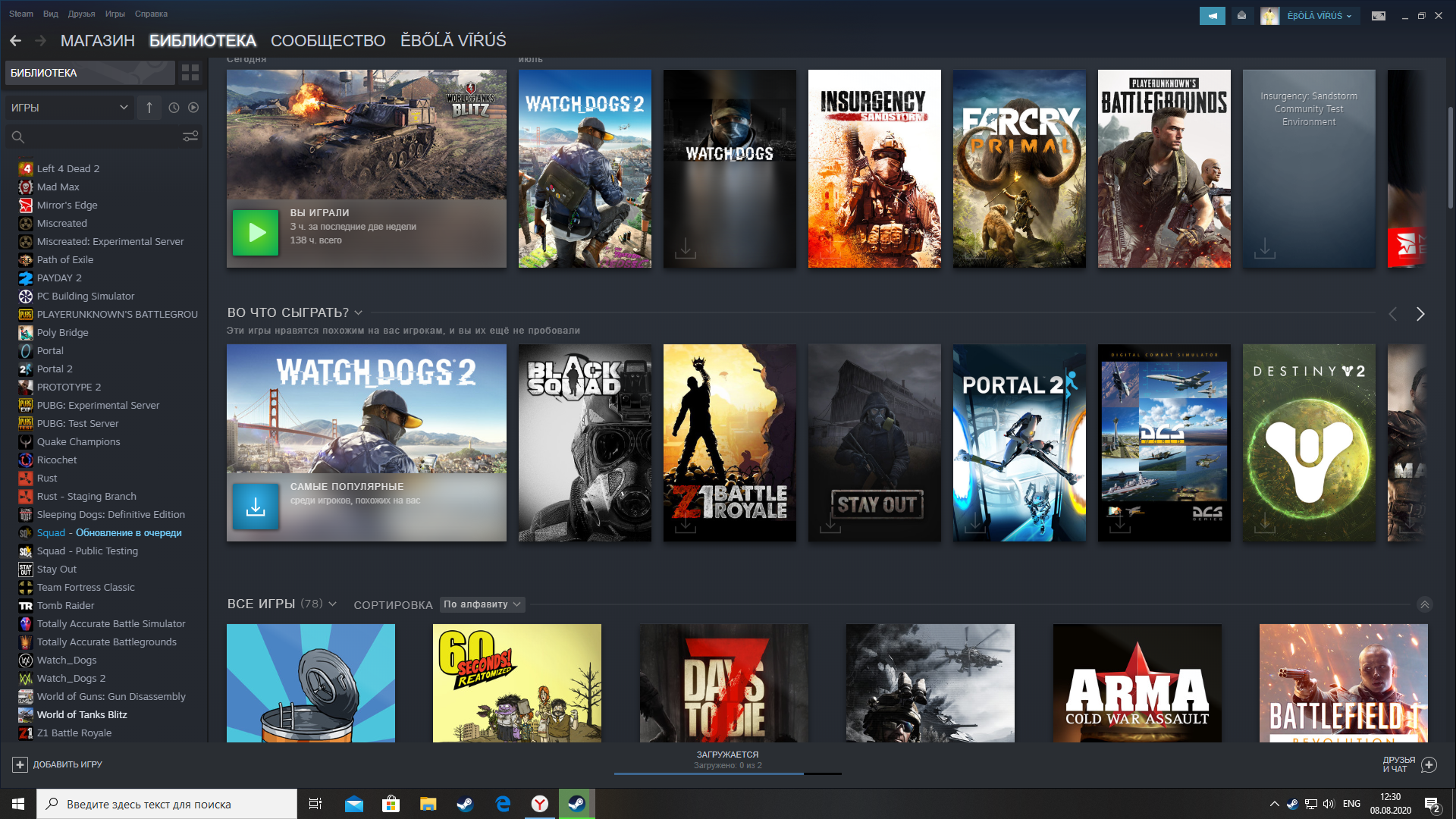1456x819 pixels.
Task: Expand the ИГРЫ category dropdown
Action: pyautogui.click(x=70, y=108)
